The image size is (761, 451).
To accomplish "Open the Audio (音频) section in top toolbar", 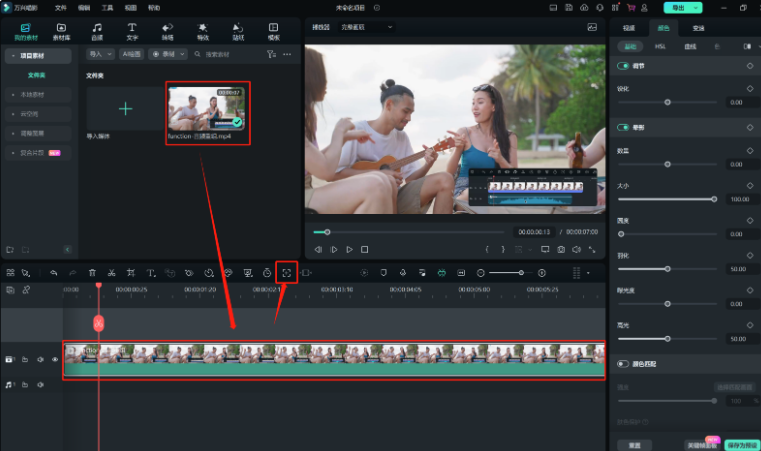I will (x=97, y=31).
